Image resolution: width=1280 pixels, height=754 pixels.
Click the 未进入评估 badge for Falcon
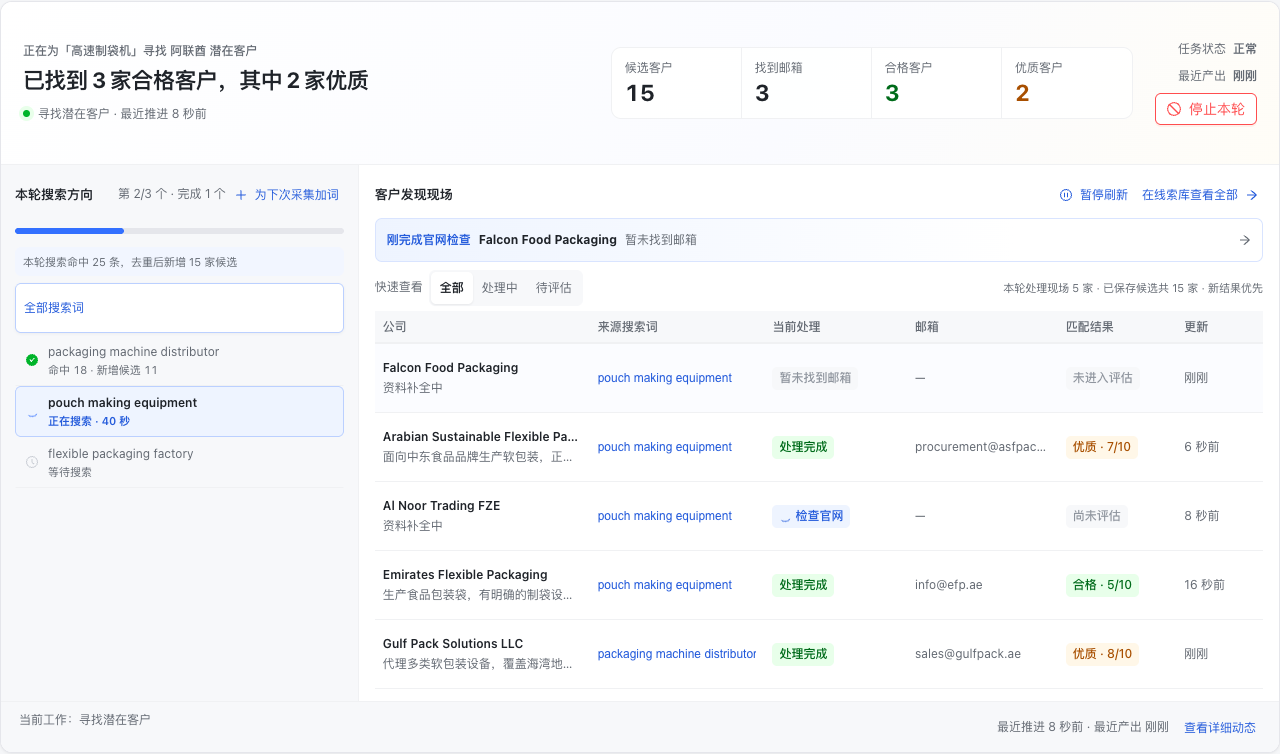1102,378
